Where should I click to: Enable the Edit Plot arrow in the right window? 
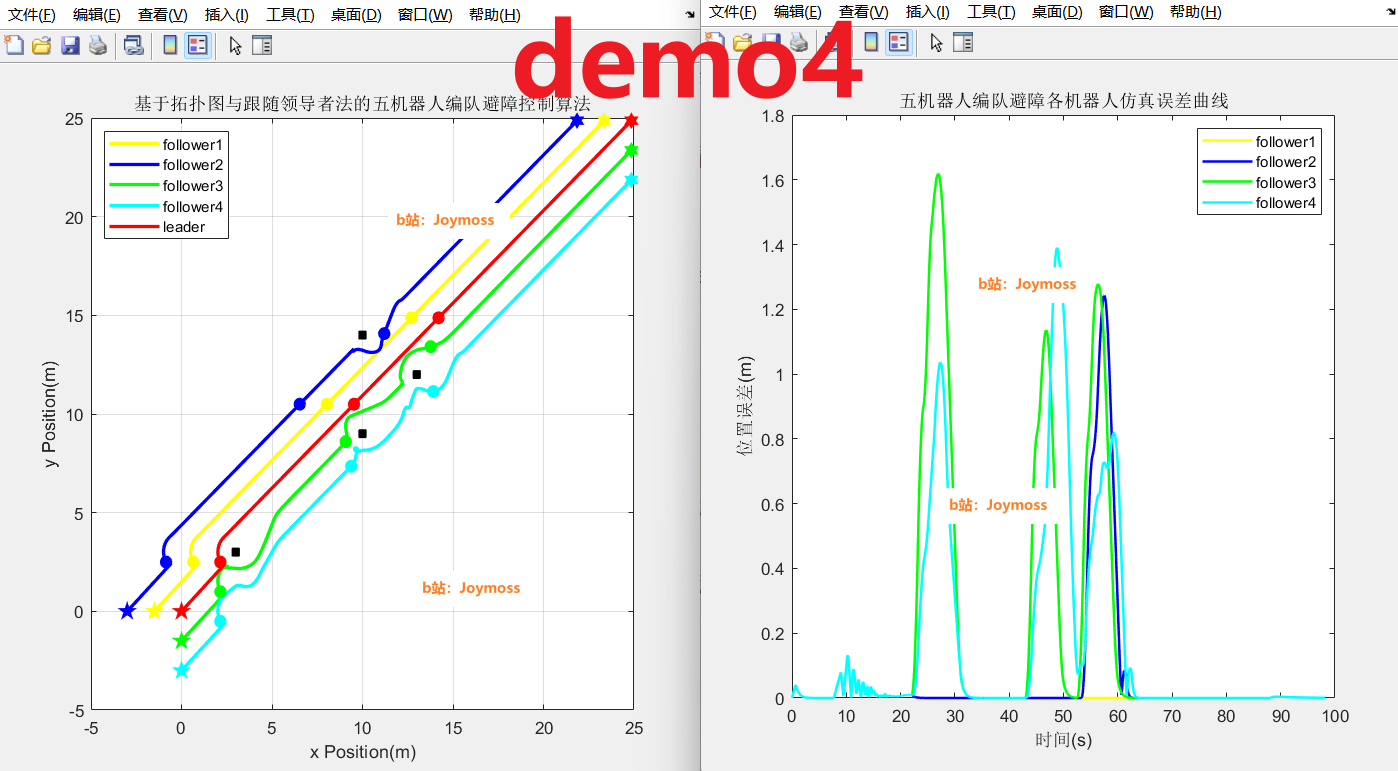coord(936,42)
